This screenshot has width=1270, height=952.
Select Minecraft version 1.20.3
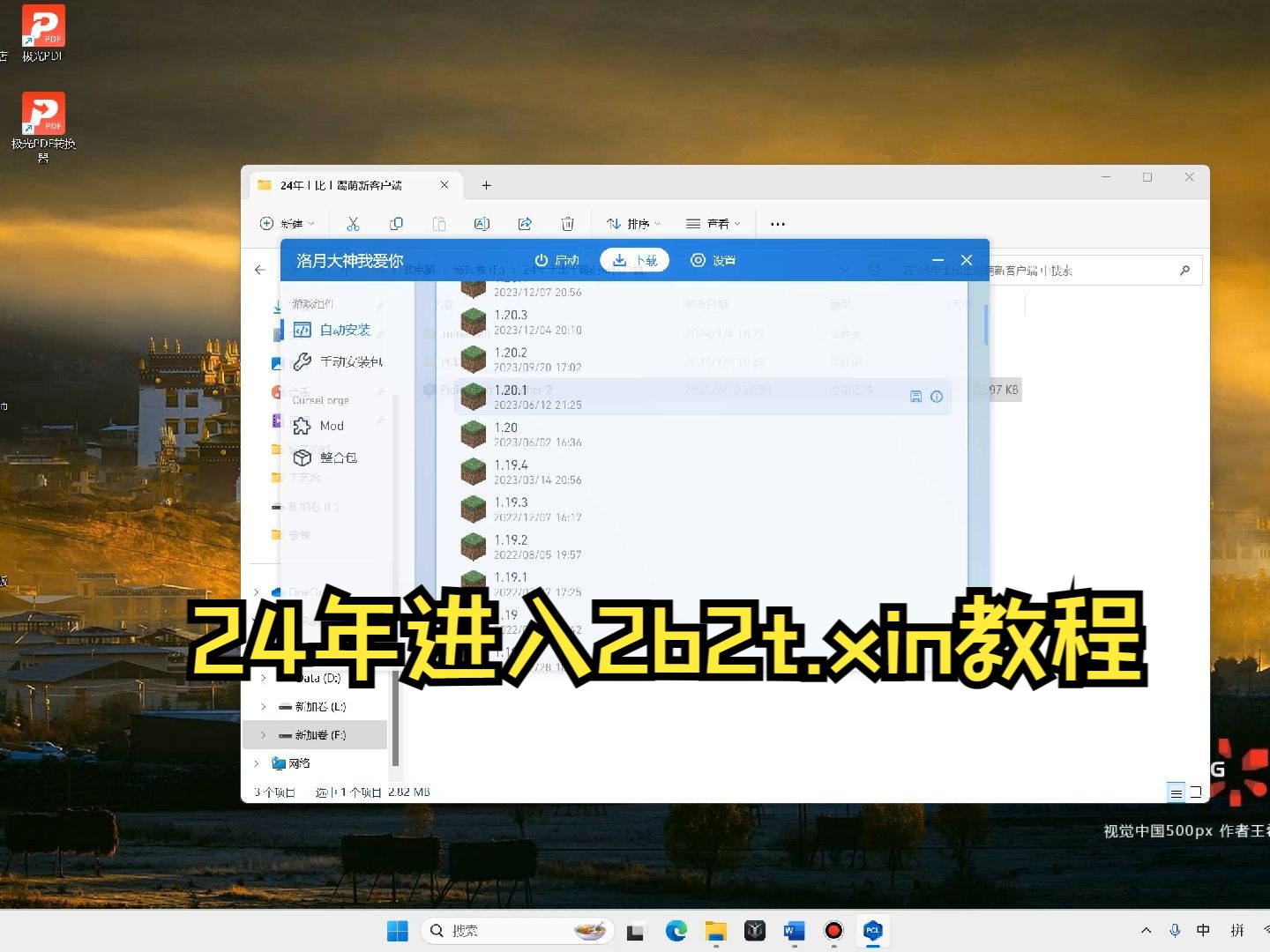click(703, 322)
